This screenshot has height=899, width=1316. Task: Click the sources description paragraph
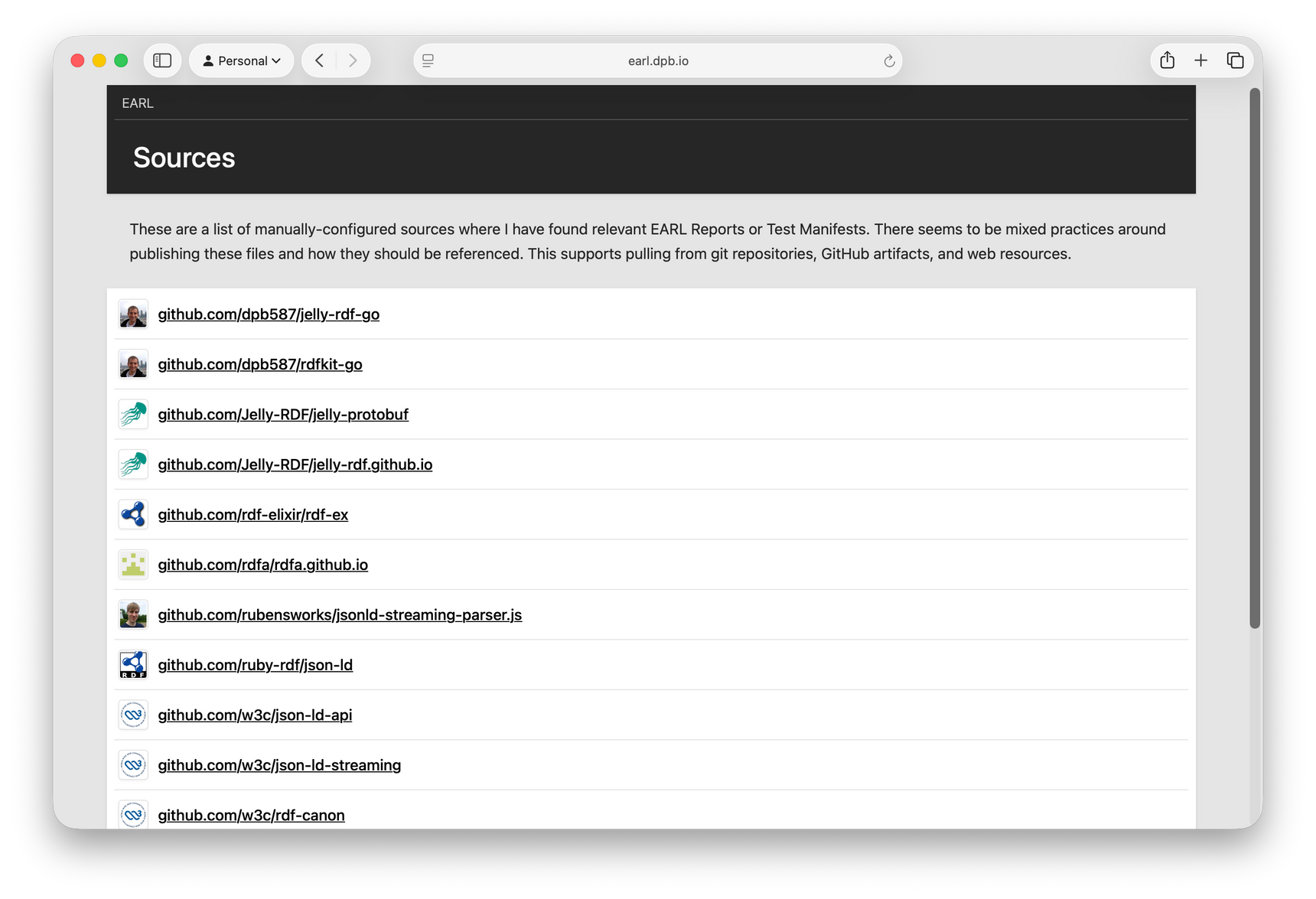647,242
